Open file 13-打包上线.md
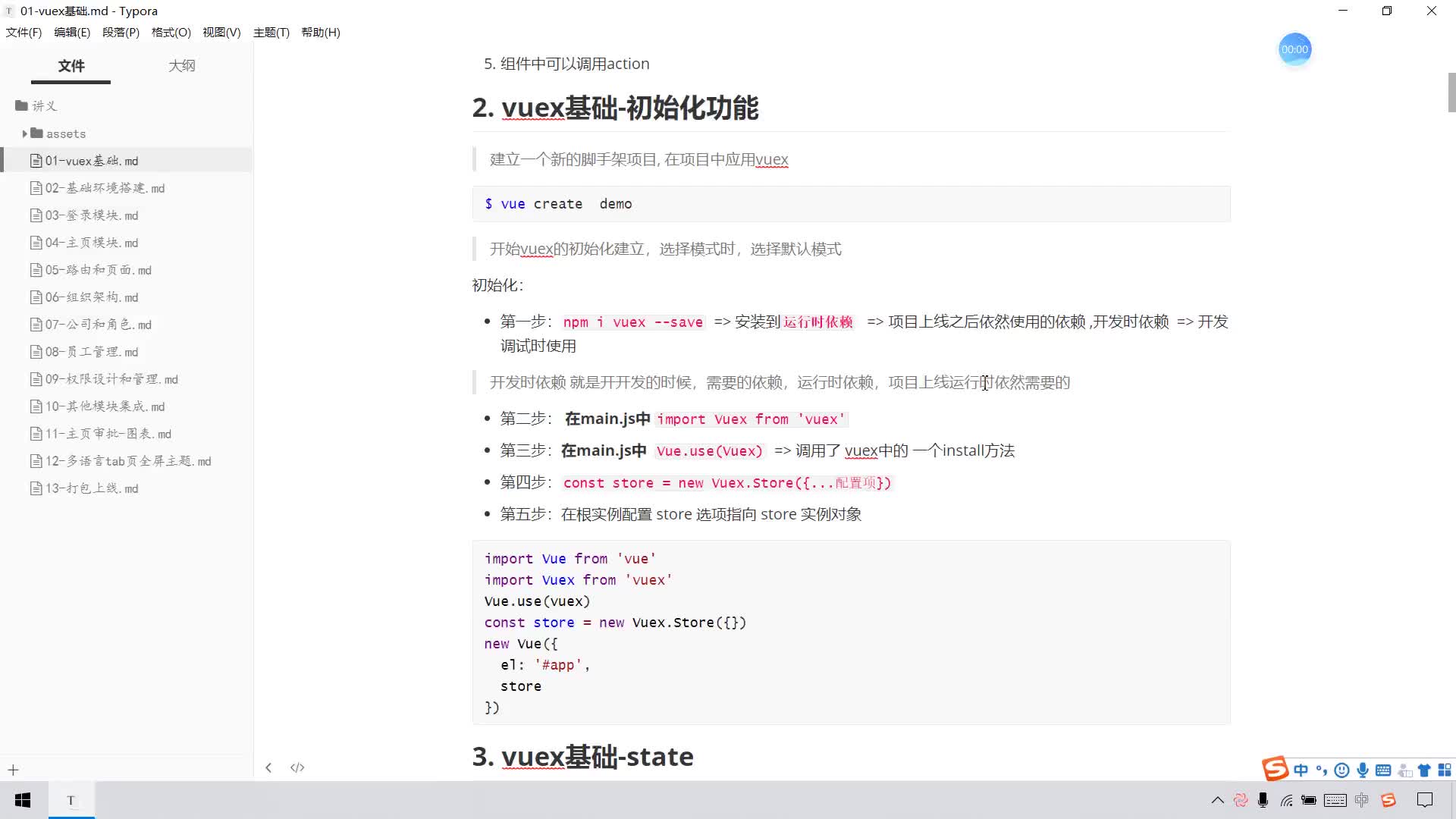The image size is (1456, 819). click(127, 488)
